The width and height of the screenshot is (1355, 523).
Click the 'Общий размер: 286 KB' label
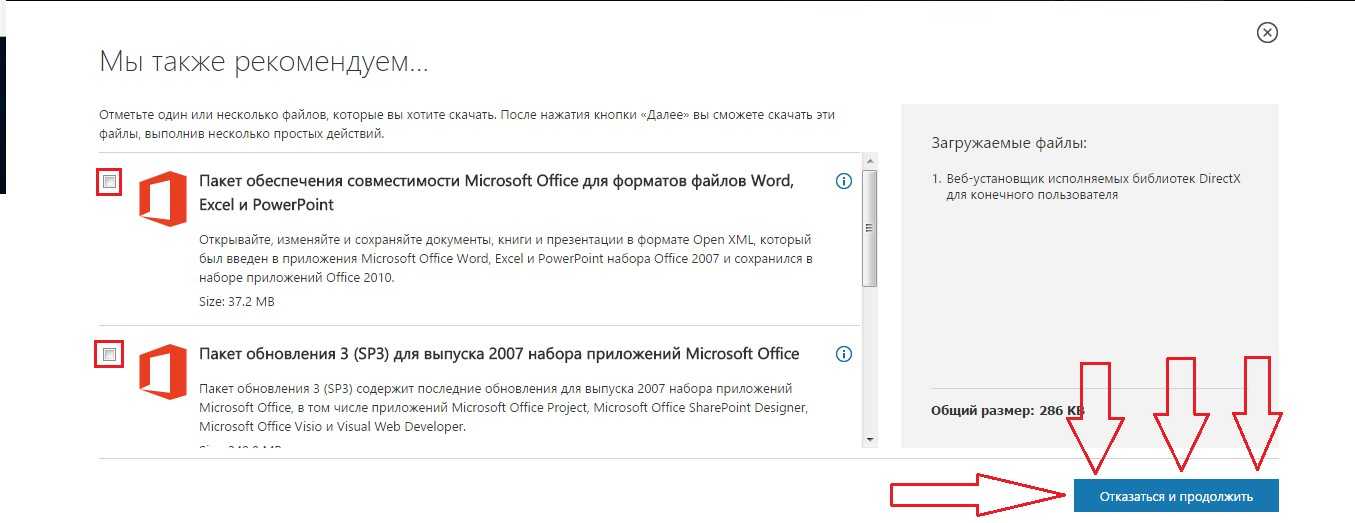(x=1007, y=411)
